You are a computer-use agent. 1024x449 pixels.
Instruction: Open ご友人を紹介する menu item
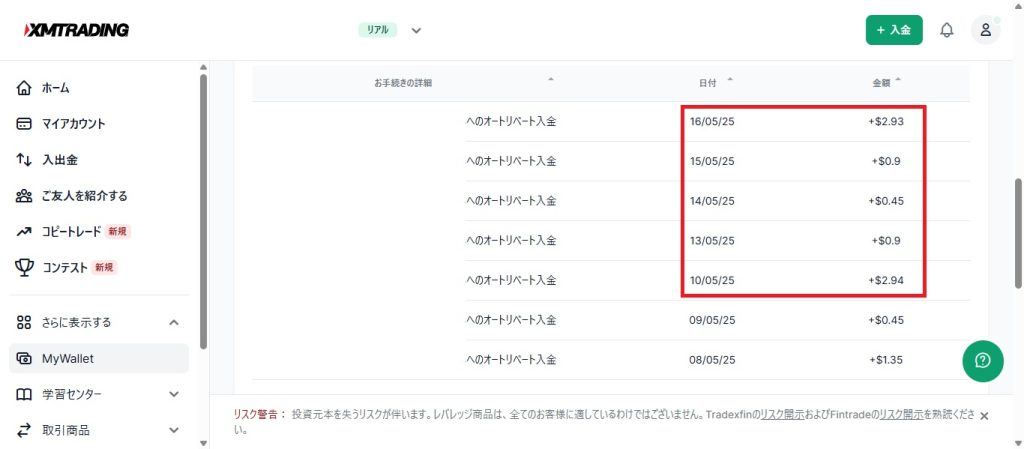pos(84,196)
